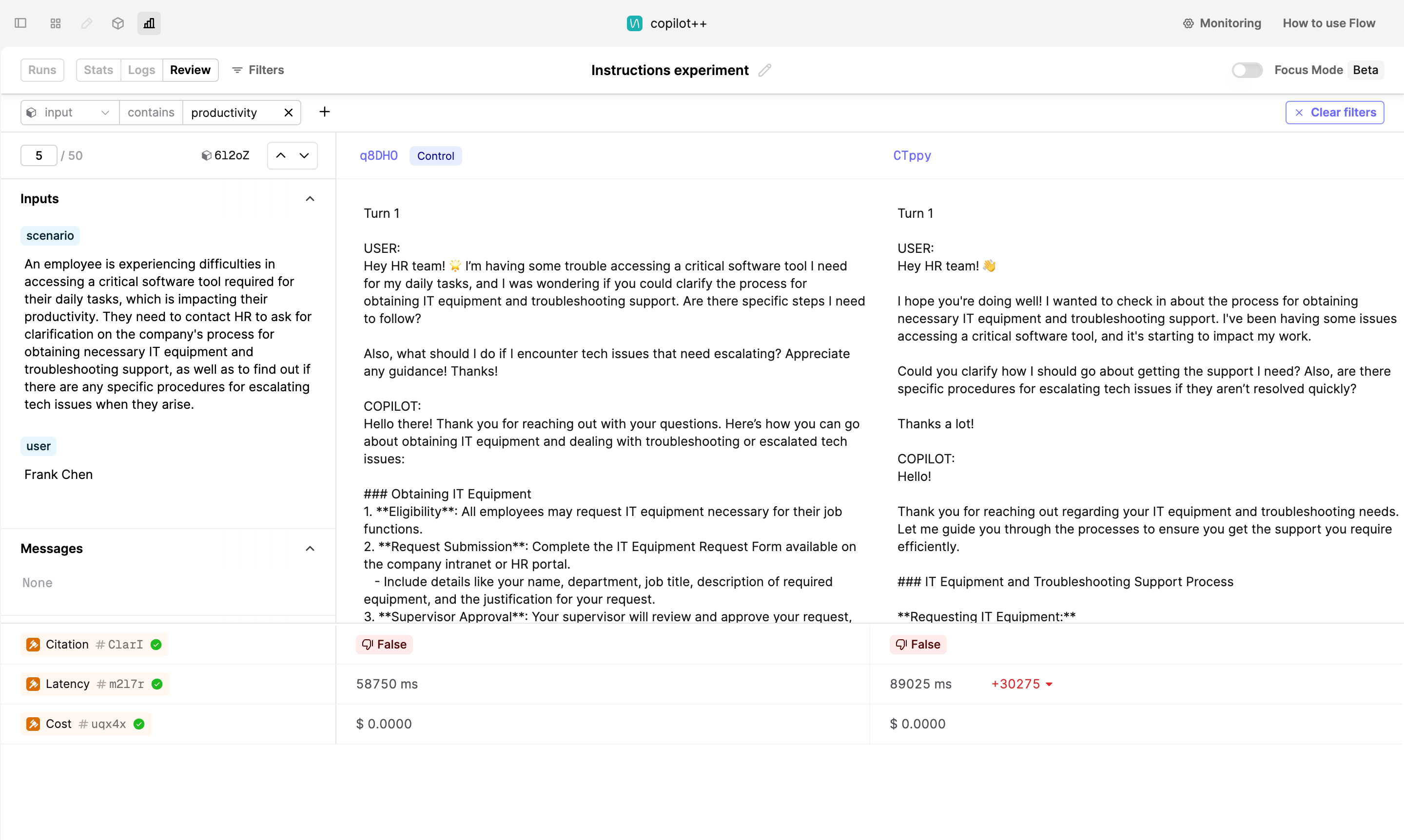Open the CTppy variant link
Viewport: 1404px width, 840px height.
pos(911,155)
